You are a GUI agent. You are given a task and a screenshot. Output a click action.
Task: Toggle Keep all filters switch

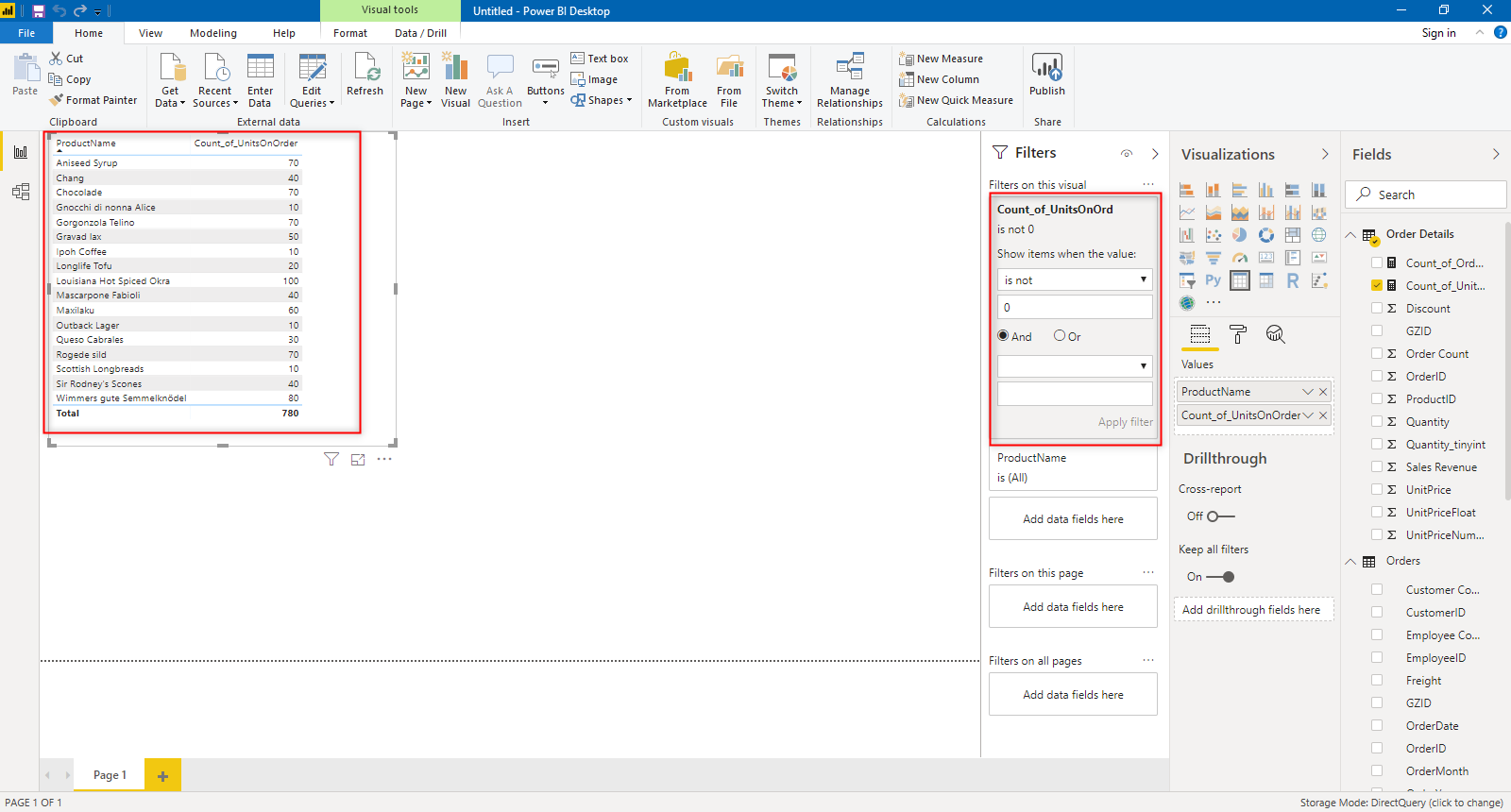tap(1220, 577)
